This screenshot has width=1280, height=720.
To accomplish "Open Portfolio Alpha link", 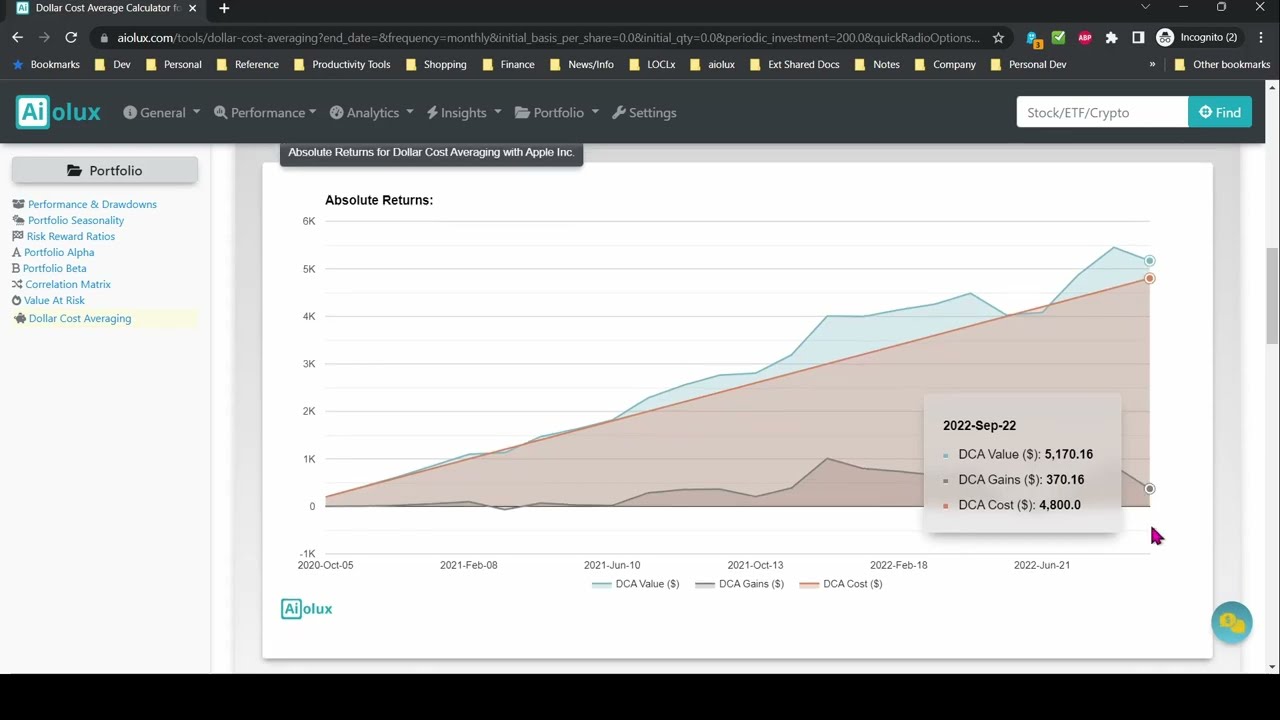I will 59,252.
